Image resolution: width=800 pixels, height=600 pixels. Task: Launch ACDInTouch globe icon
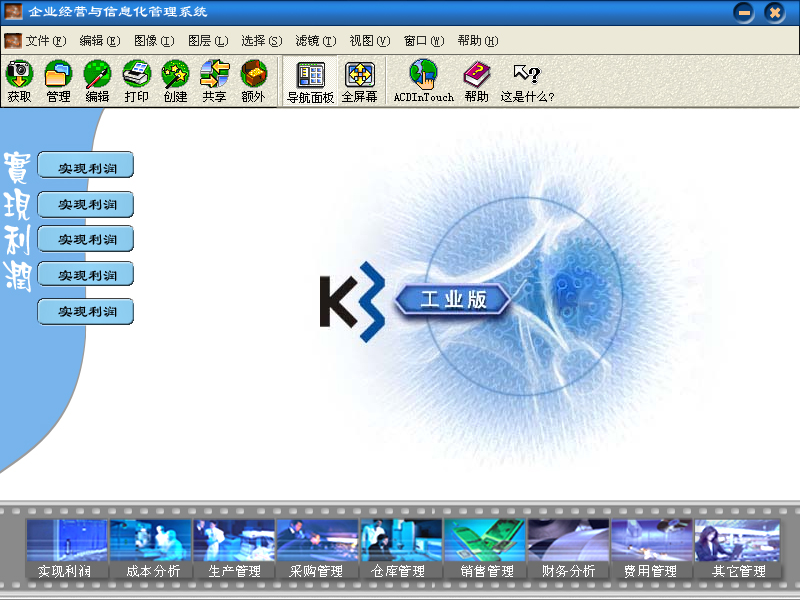point(423,81)
